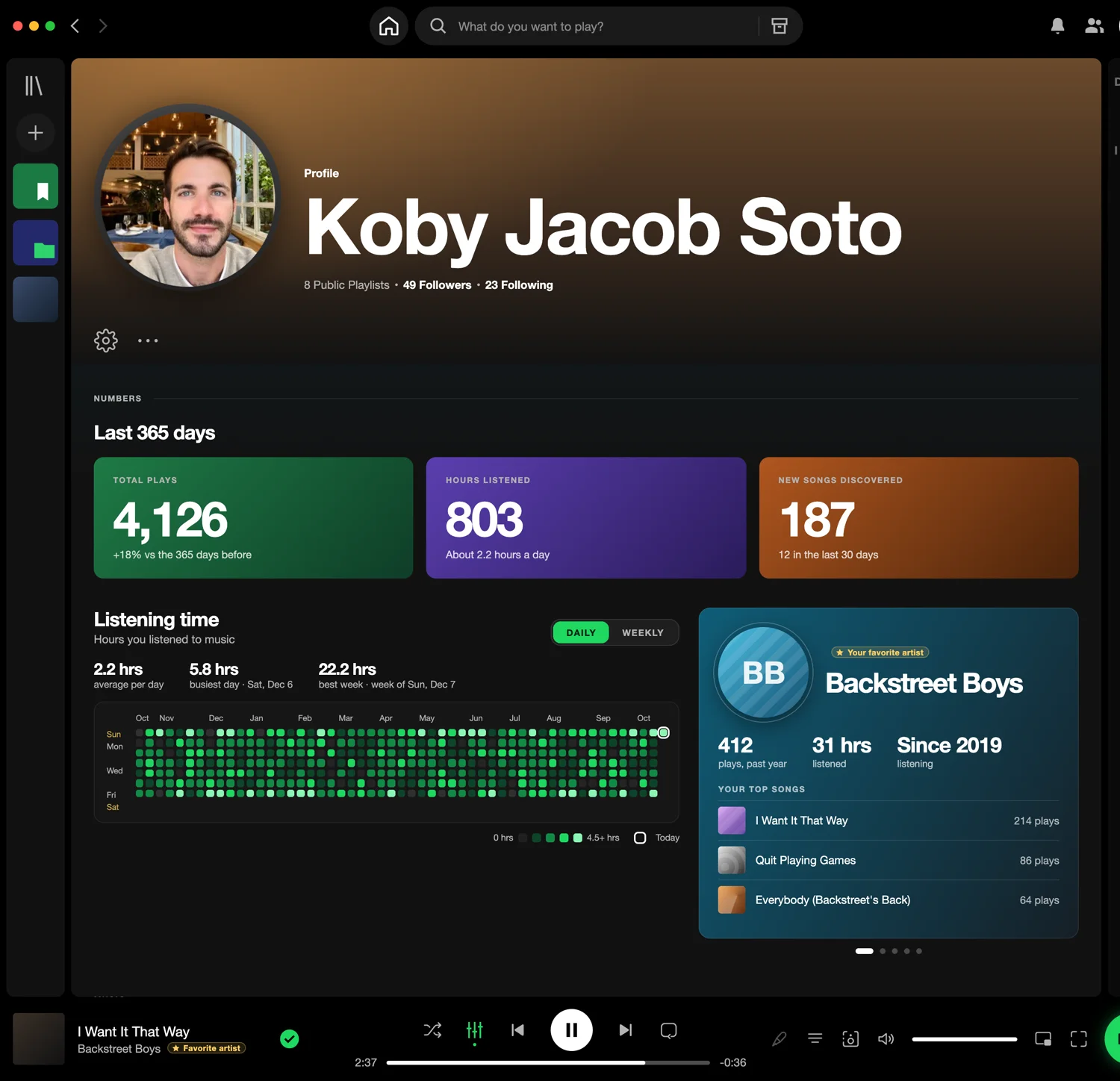Click Backstreet Boys BB avatar

763,673
